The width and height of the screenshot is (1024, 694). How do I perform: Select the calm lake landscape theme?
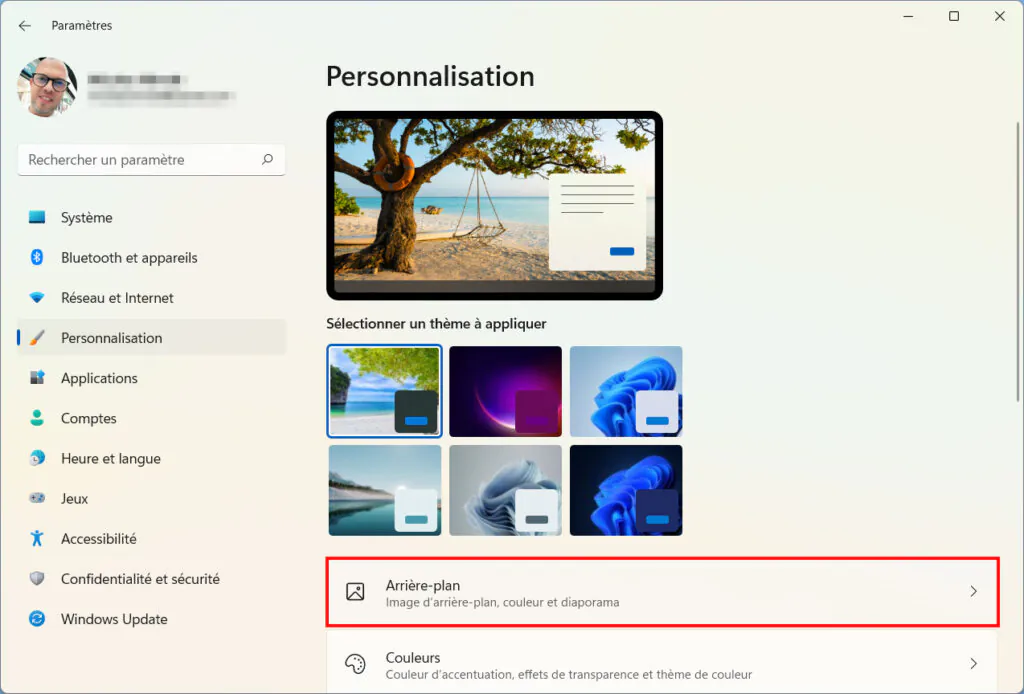[385, 490]
